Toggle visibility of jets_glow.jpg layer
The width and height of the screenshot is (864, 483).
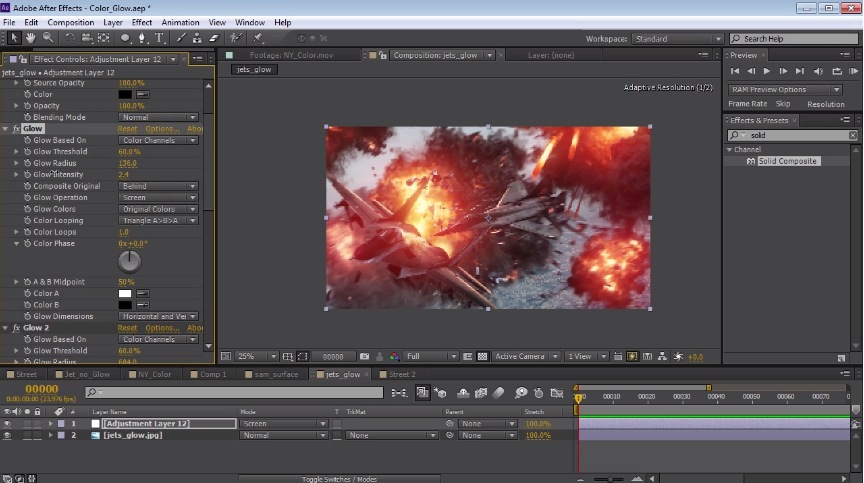(x=8, y=436)
